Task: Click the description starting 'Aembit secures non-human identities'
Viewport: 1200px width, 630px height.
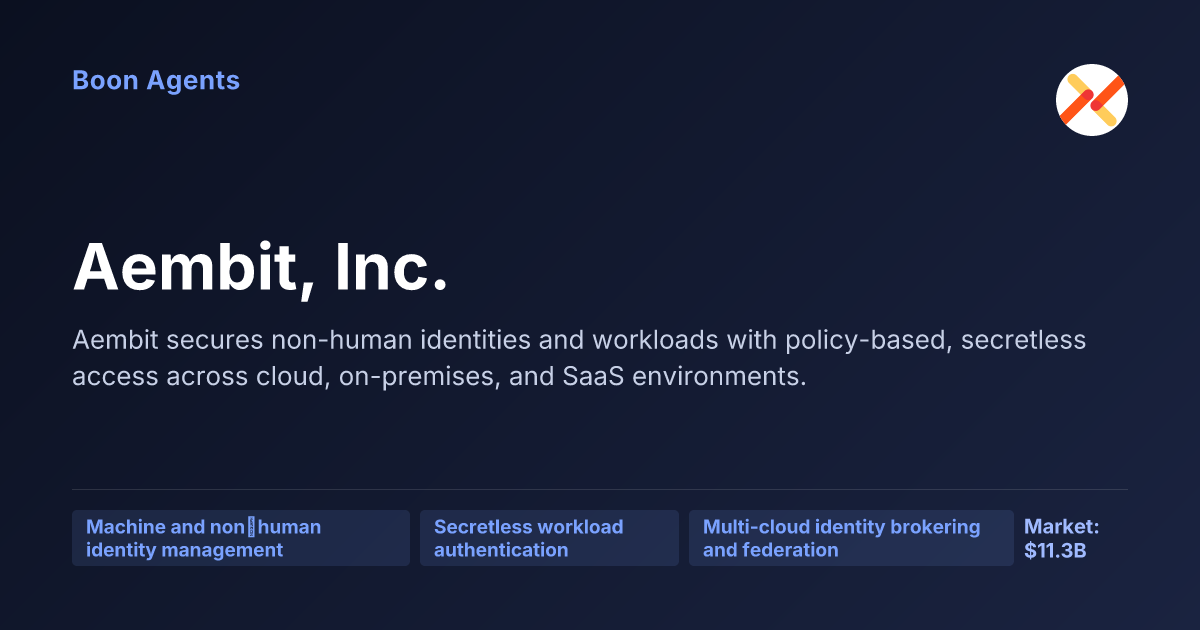Action: (x=579, y=359)
